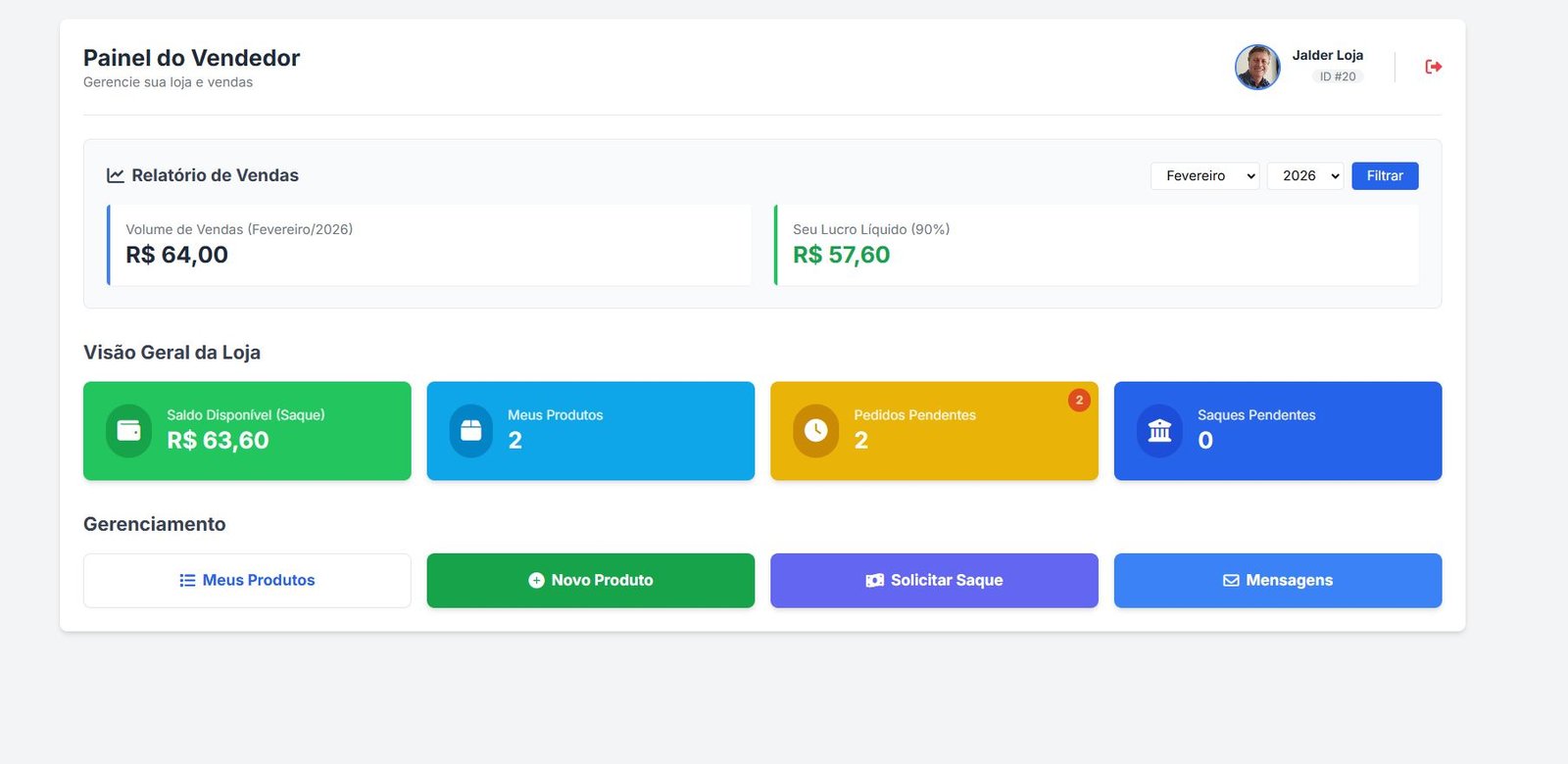Screen dimensions: 1568x764
Task: Click the box icon in Meus Produtos card
Action: pos(471,431)
